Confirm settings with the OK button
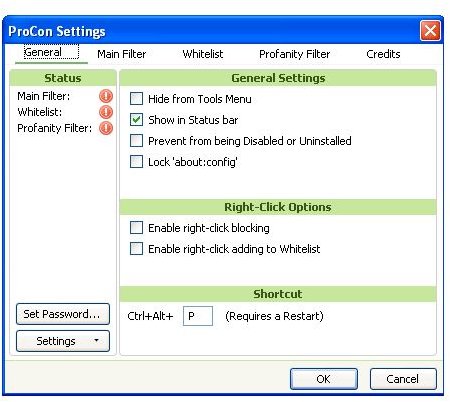This screenshot has width=450, height=402. pyautogui.click(x=324, y=379)
